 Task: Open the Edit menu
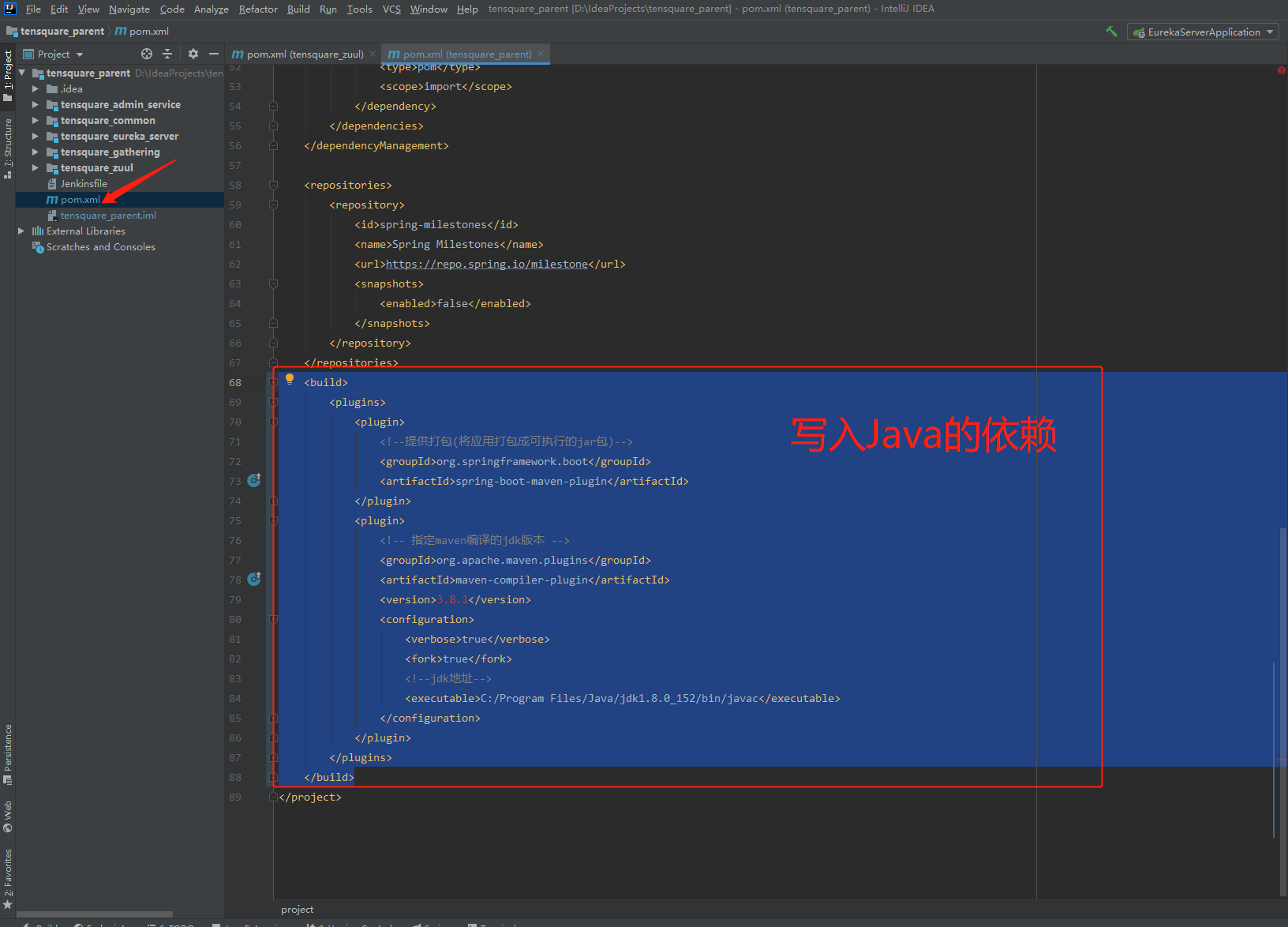coord(59,9)
